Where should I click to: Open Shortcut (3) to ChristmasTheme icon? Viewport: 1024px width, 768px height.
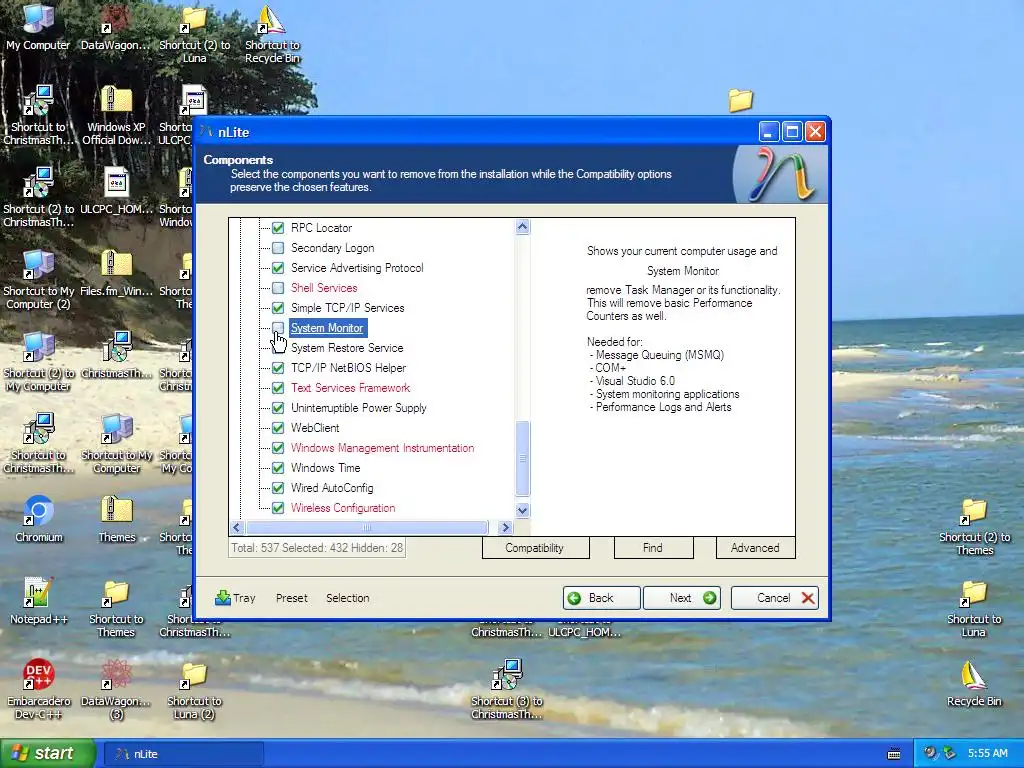click(507, 690)
